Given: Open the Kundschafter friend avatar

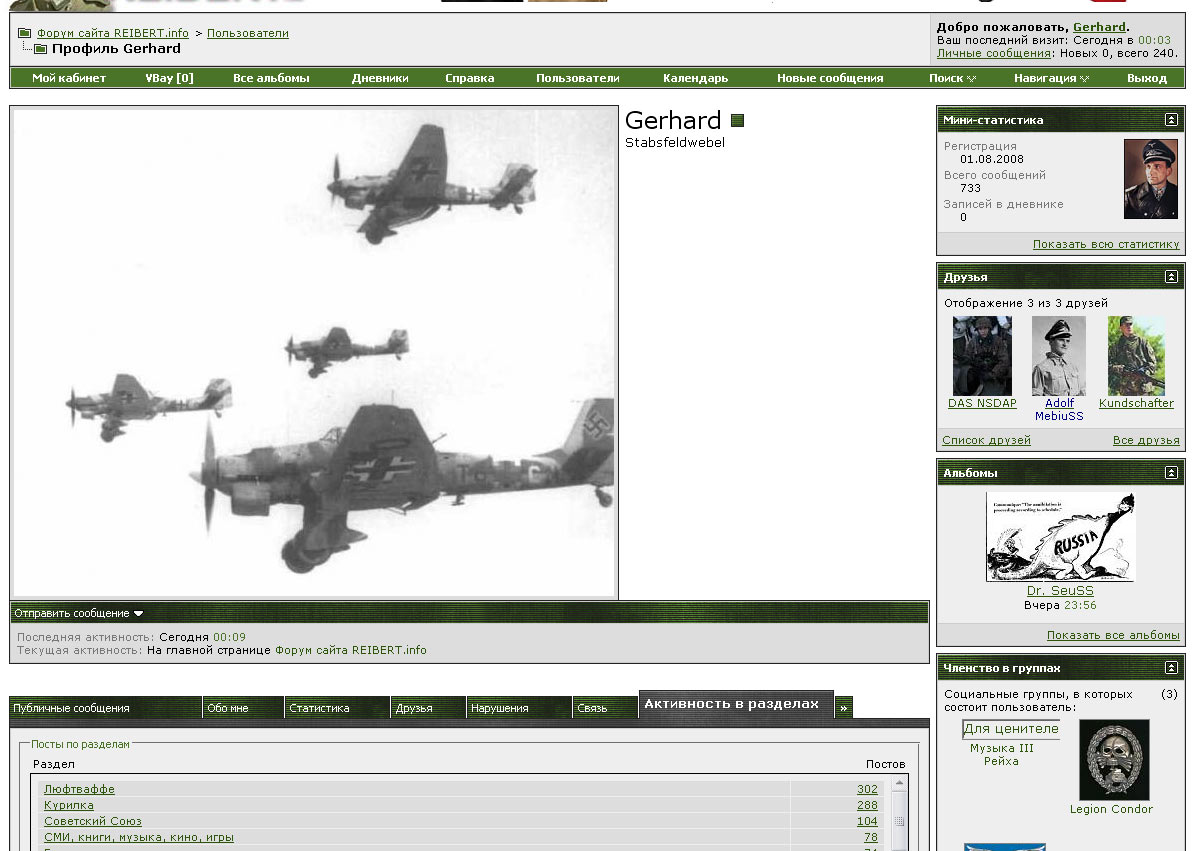Looking at the screenshot, I should 1136,356.
